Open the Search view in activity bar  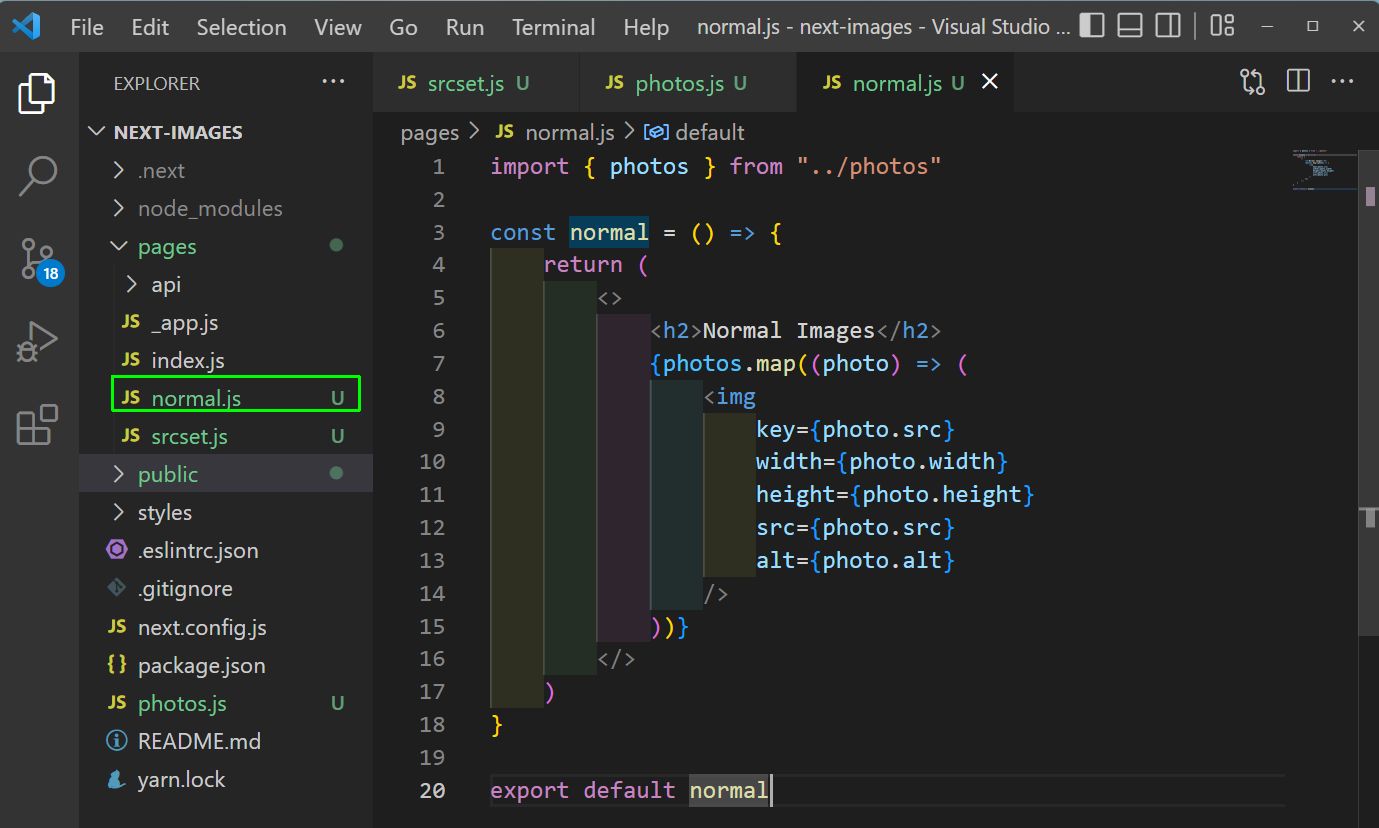click(37, 175)
